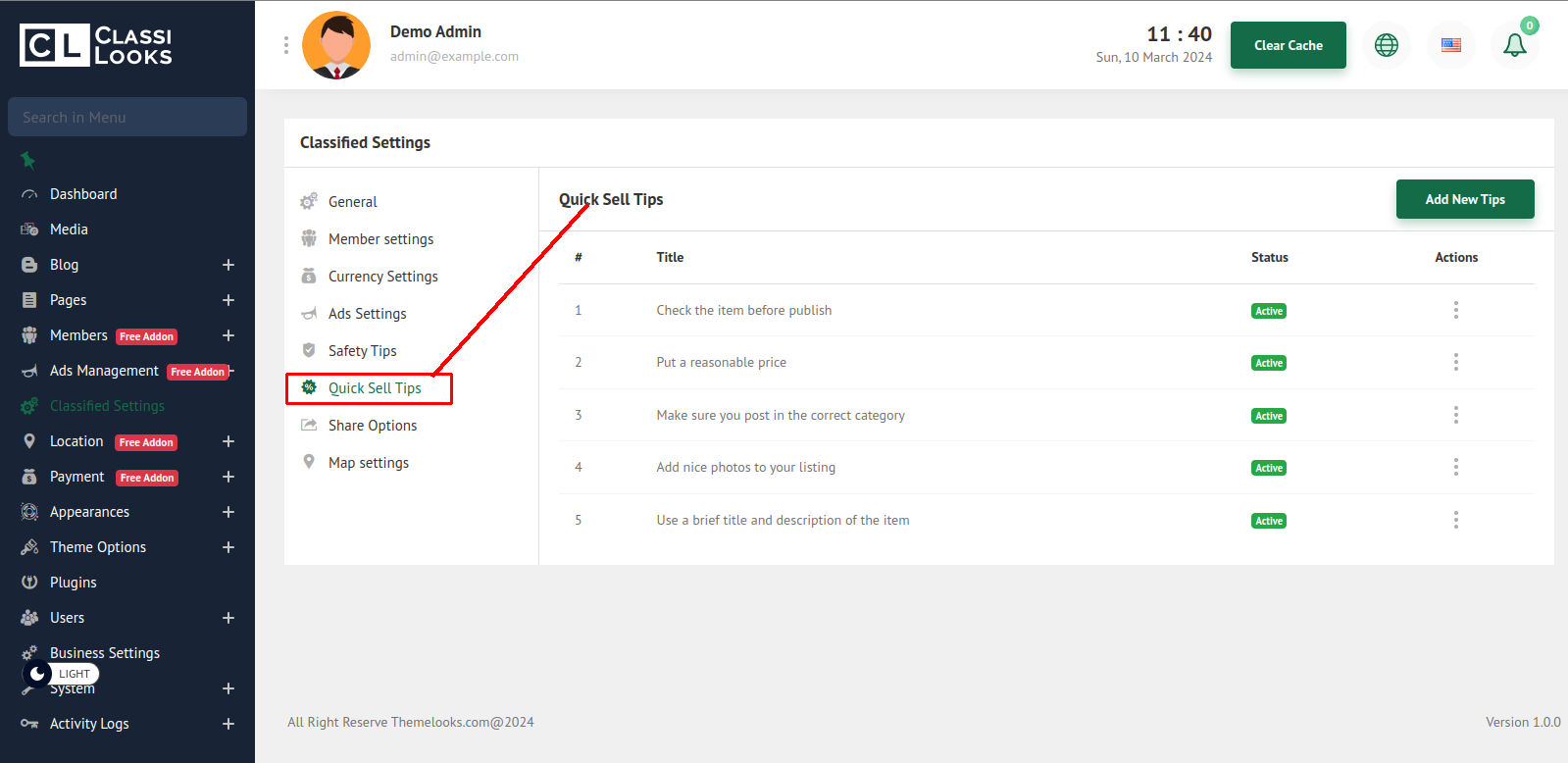This screenshot has height=763, width=1568.
Task: Click the pin icon in sidebar
Action: click(27, 160)
